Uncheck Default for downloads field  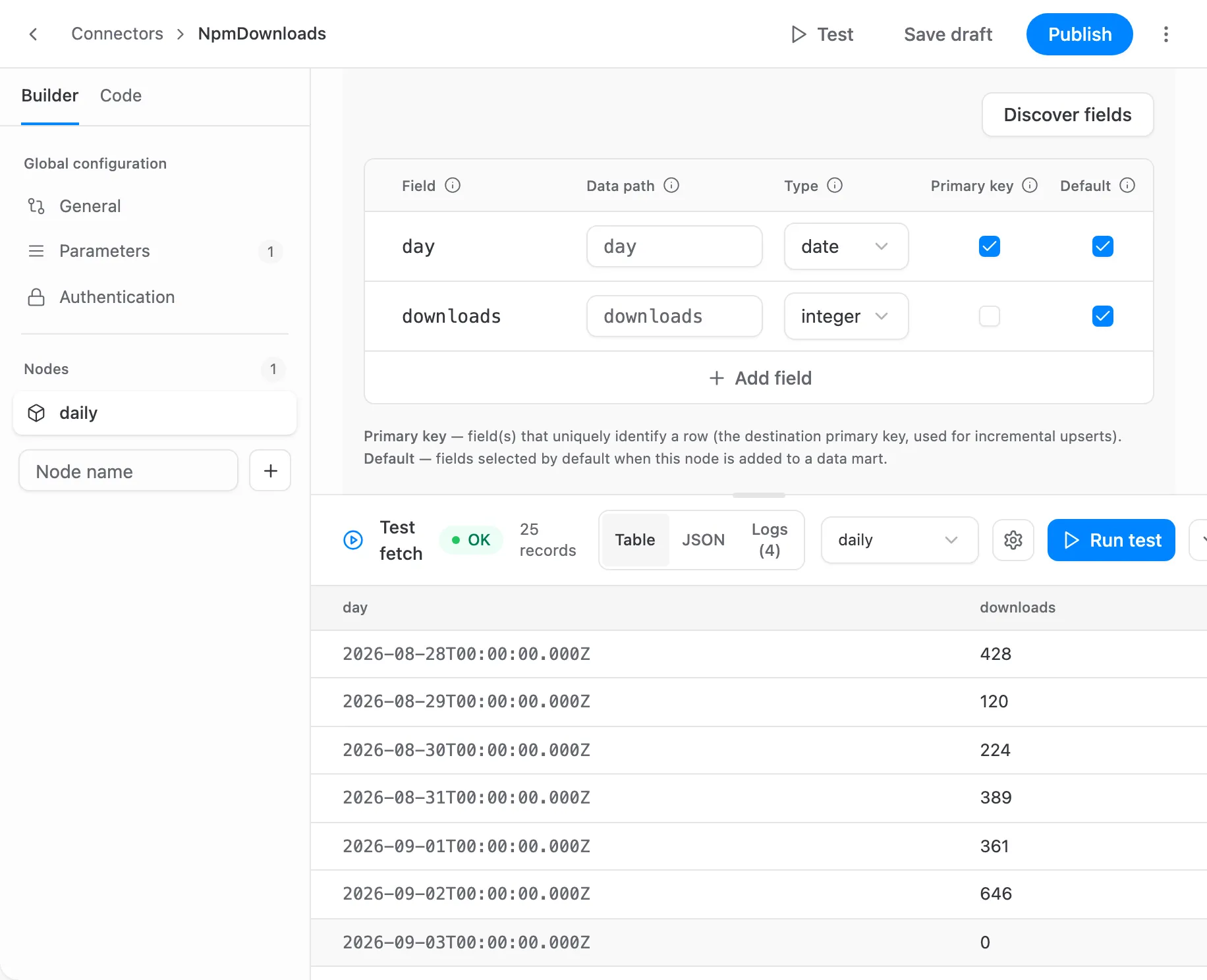tap(1103, 316)
